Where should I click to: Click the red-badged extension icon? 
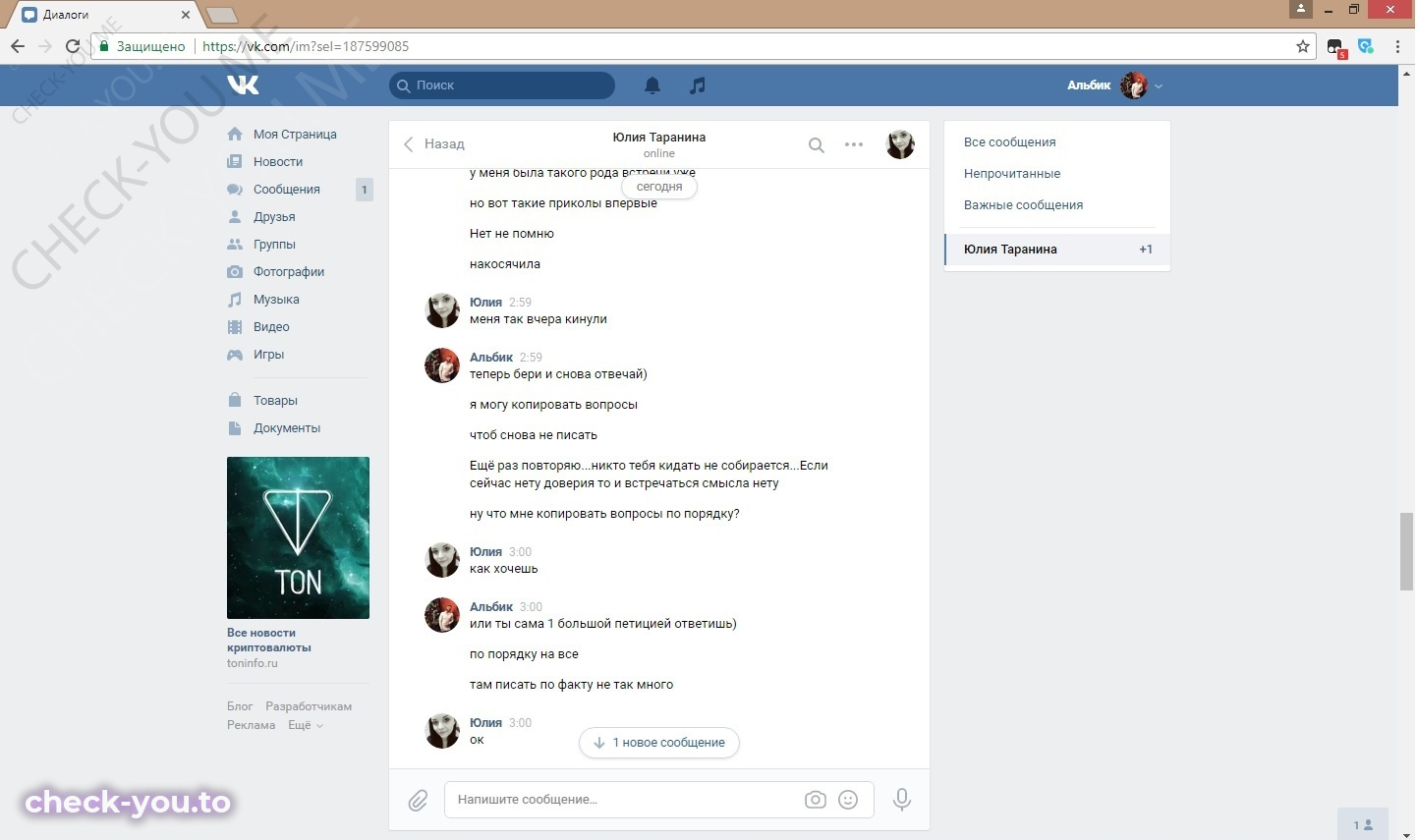tap(1336, 47)
